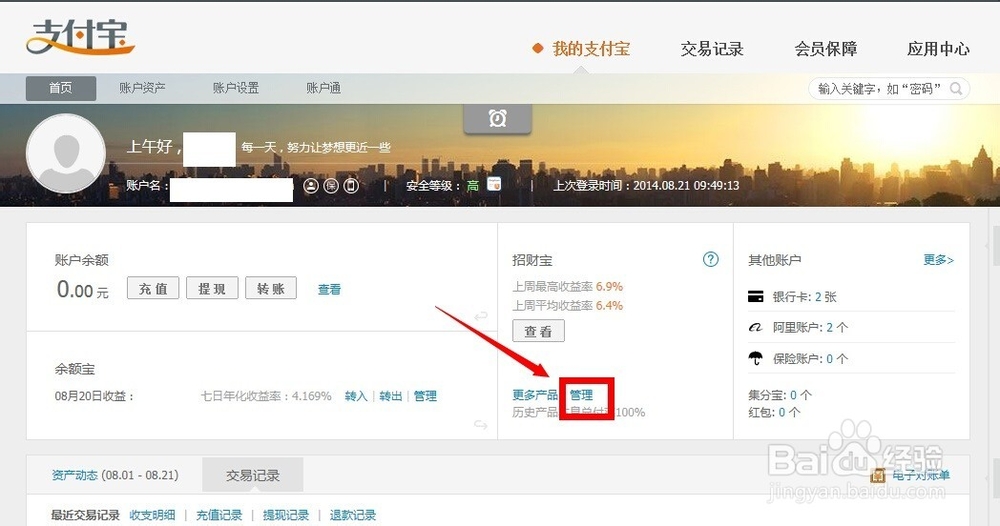Click the 保 protection badge icon

(331, 186)
